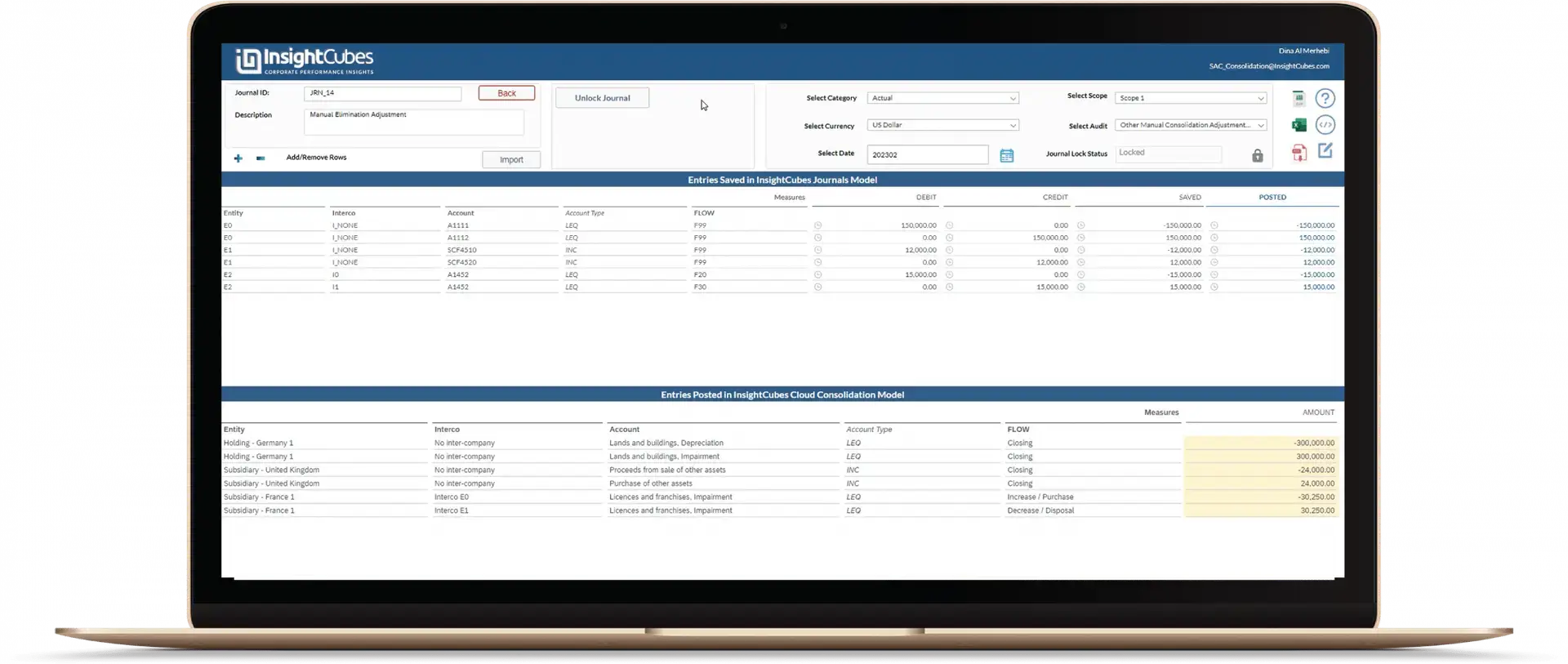Image resolution: width=1568 pixels, height=664 pixels.
Task: Click 'Entries Posted in InsightCubes Cloud Consolidation Model' header bar
Action: [782, 394]
